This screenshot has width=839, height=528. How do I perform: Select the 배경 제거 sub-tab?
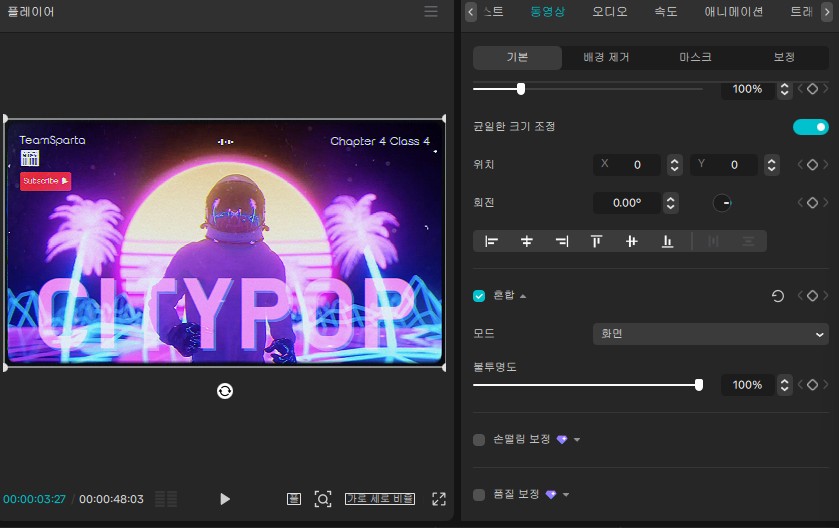click(x=606, y=57)
